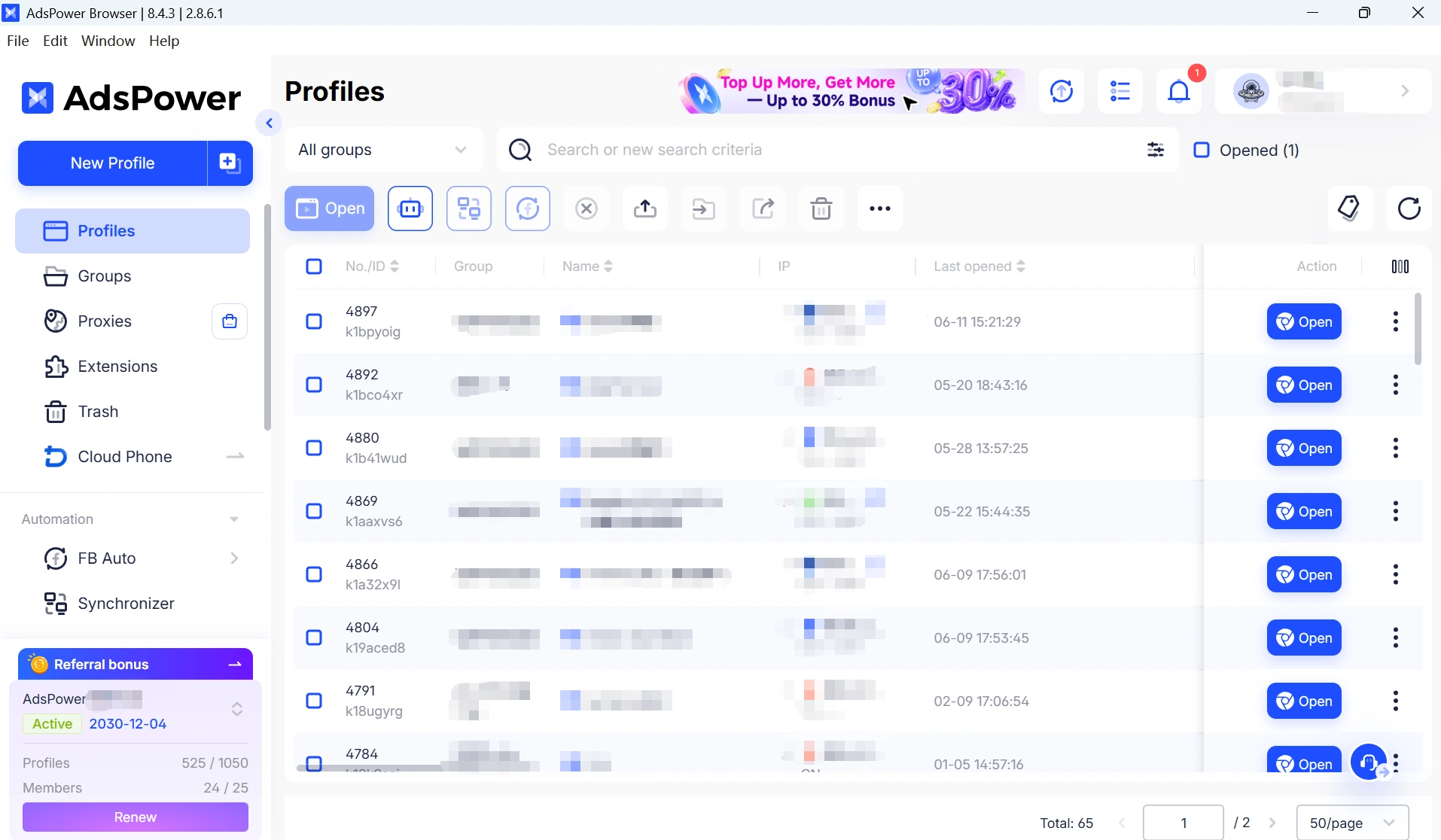
Task: Open the column settings icon
Action: pos(1400,266)
